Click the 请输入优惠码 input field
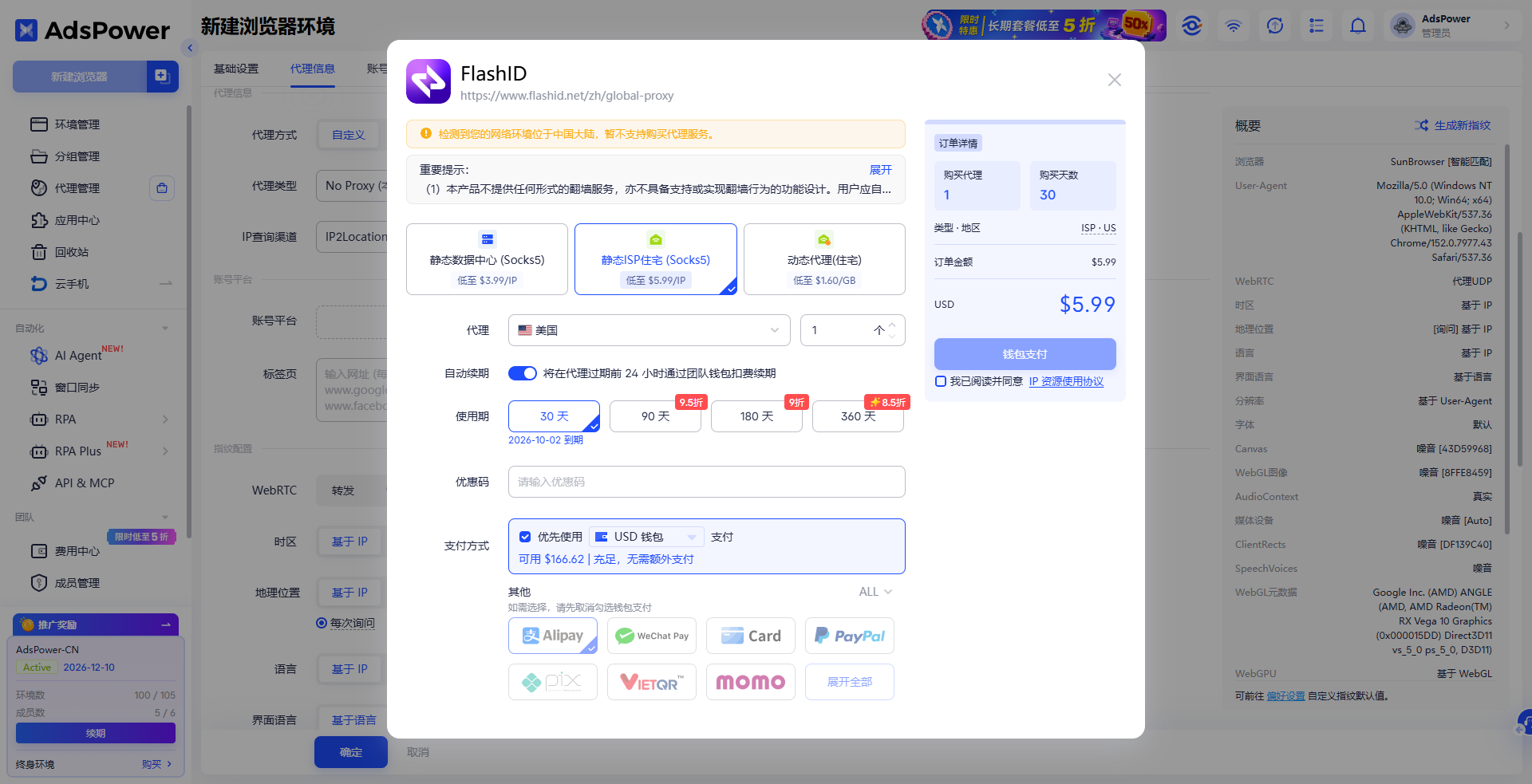 click(707, 482)
